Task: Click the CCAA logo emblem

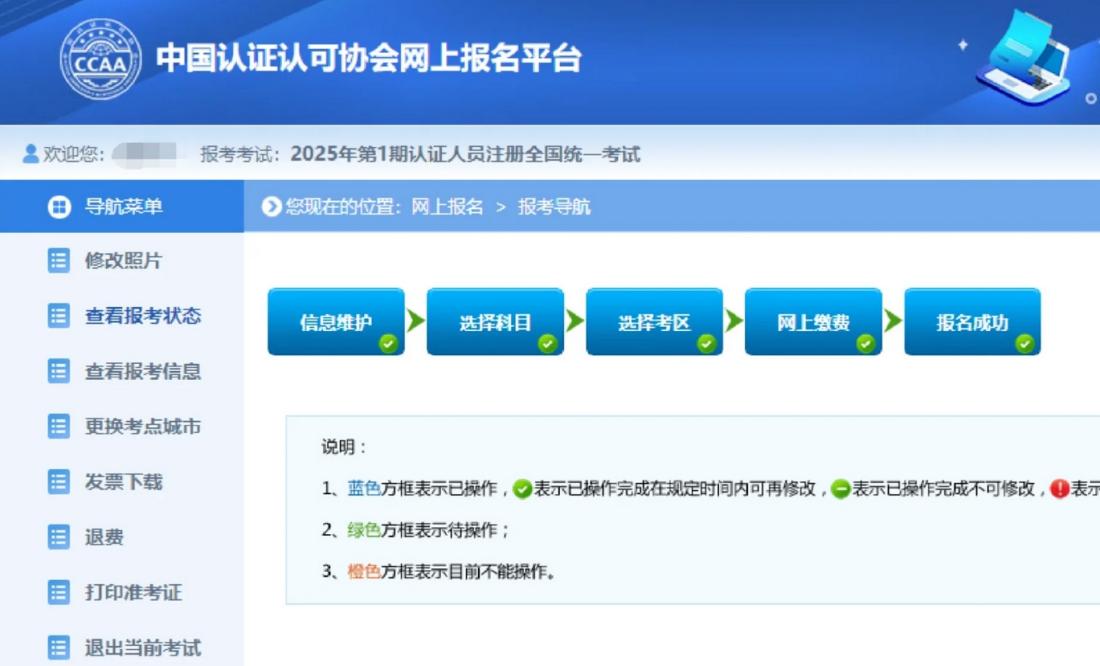Action: pyautogui.click(x=100, y=59)
